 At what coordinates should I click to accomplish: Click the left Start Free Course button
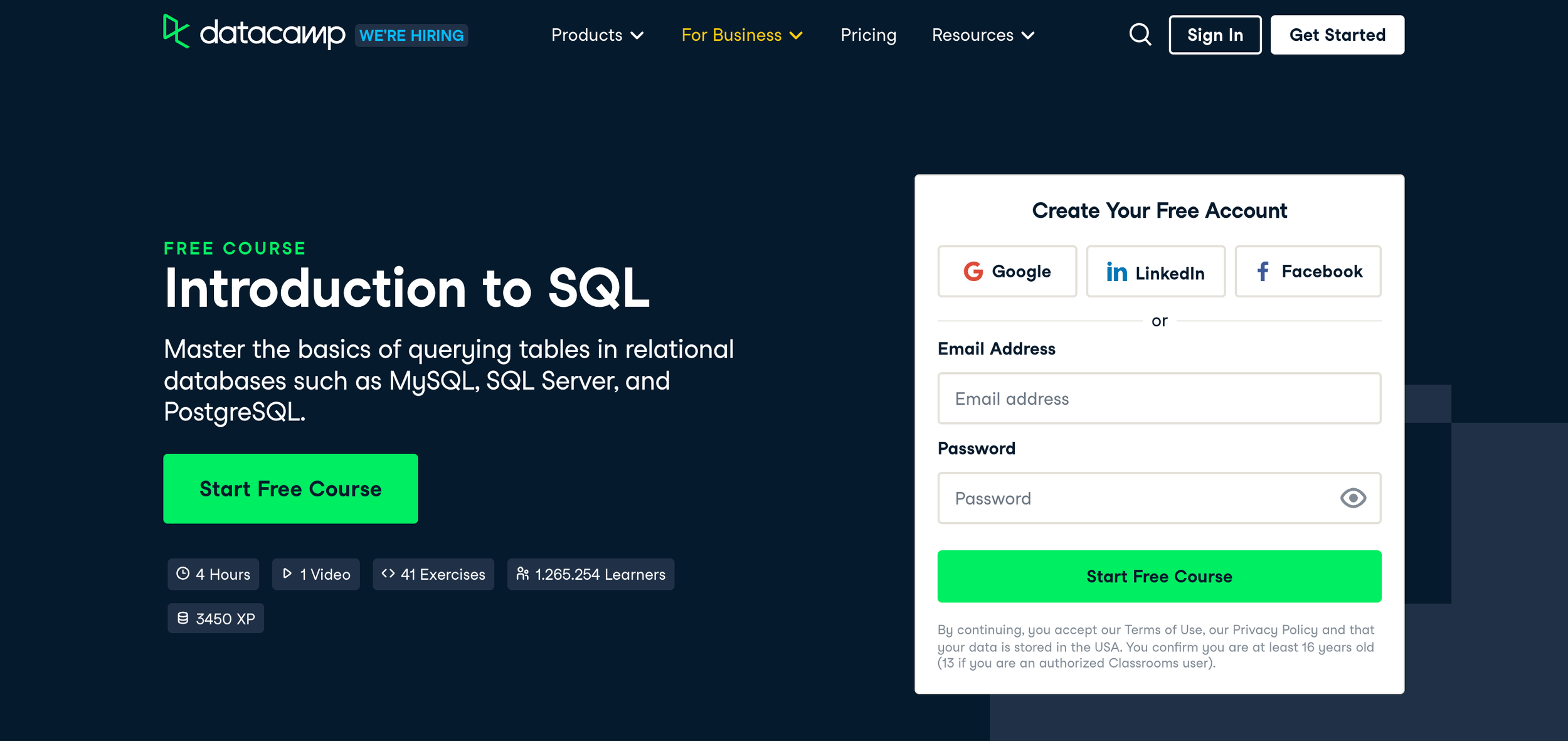(x=290, y=489)
